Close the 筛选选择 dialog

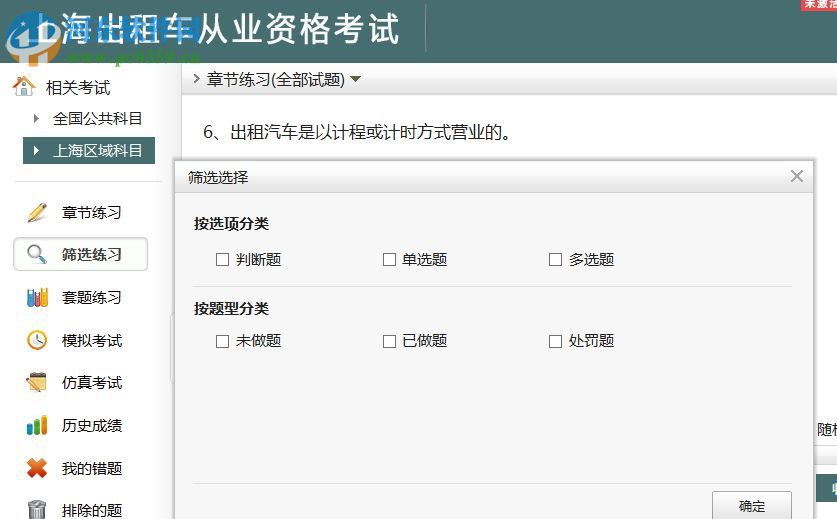(x=796, y=176)
